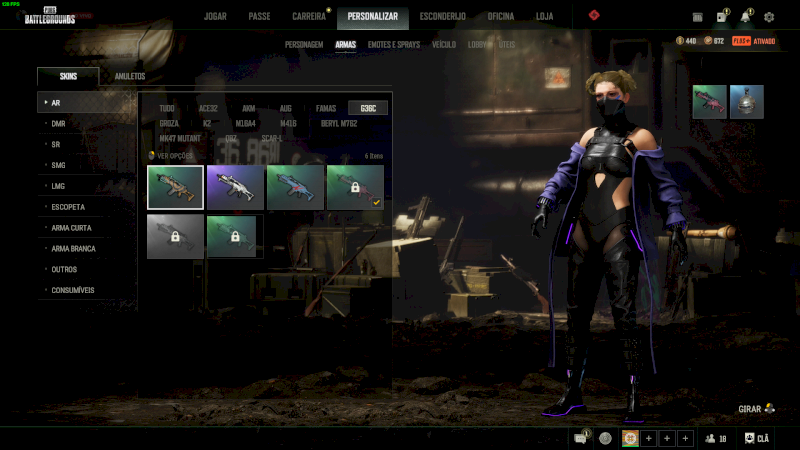Open the PASSE top menu

(x=259, y=16)
